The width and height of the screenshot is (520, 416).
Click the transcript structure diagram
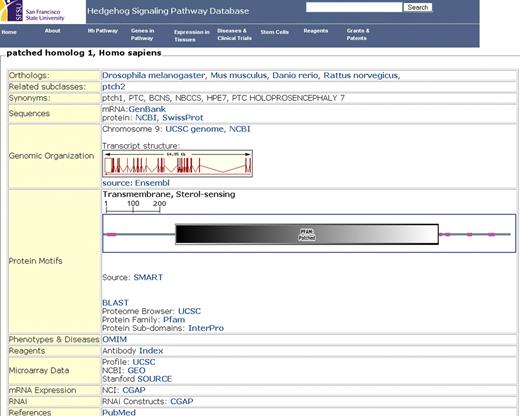[177, 164]
